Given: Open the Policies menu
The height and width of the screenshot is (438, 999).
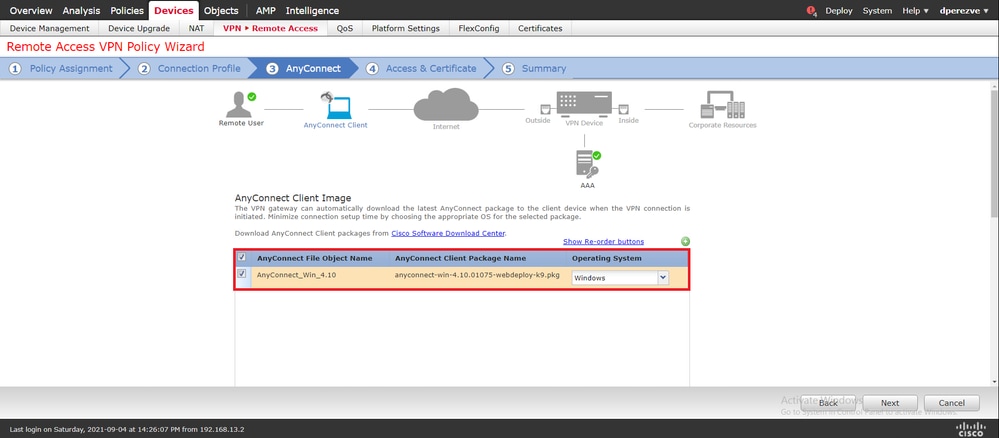Looking at the screenshot, I should click(127, 11).
